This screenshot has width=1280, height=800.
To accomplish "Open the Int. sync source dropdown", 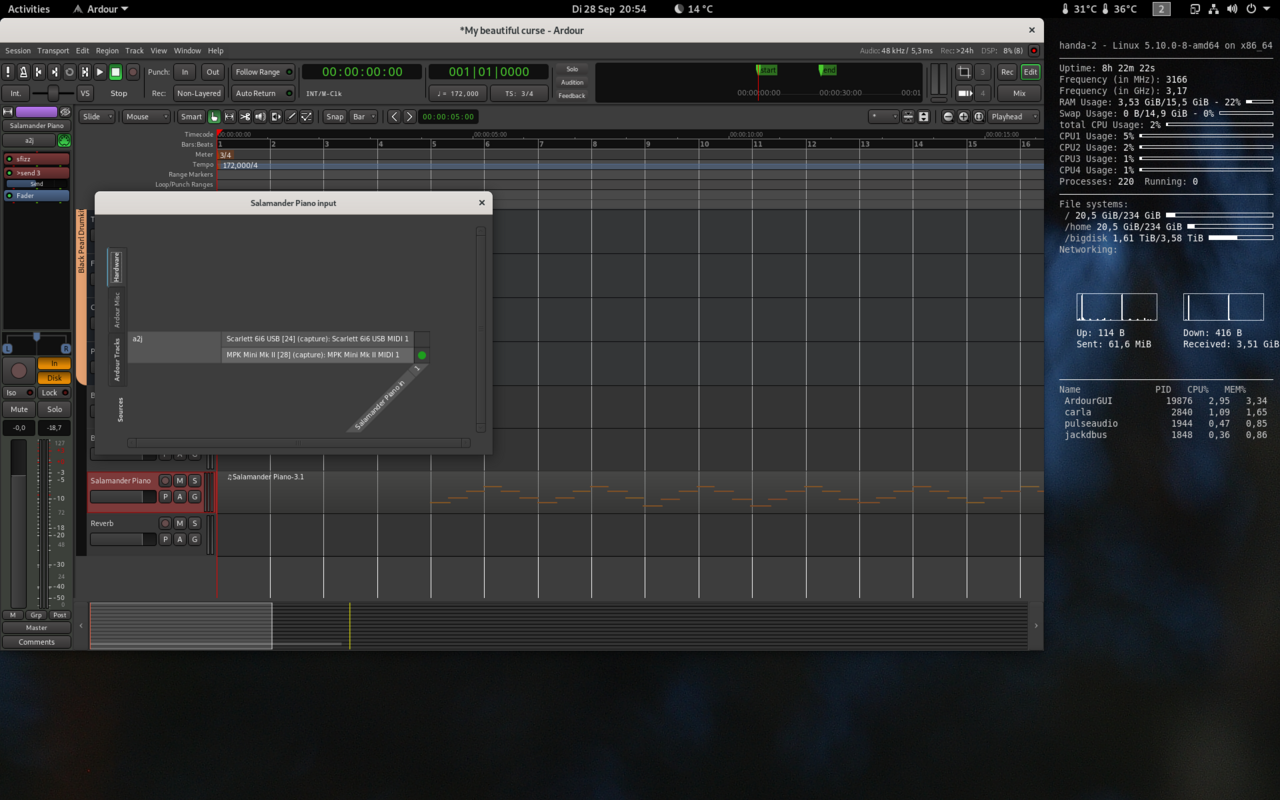I will 16,93.
